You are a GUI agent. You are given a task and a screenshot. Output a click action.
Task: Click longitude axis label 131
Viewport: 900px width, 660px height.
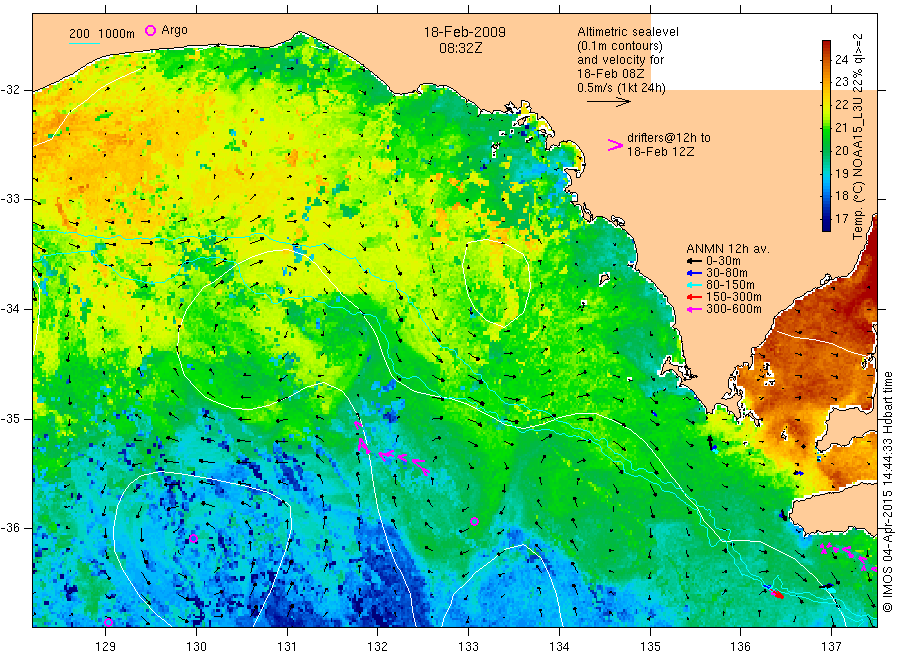[x=287, y=647]
